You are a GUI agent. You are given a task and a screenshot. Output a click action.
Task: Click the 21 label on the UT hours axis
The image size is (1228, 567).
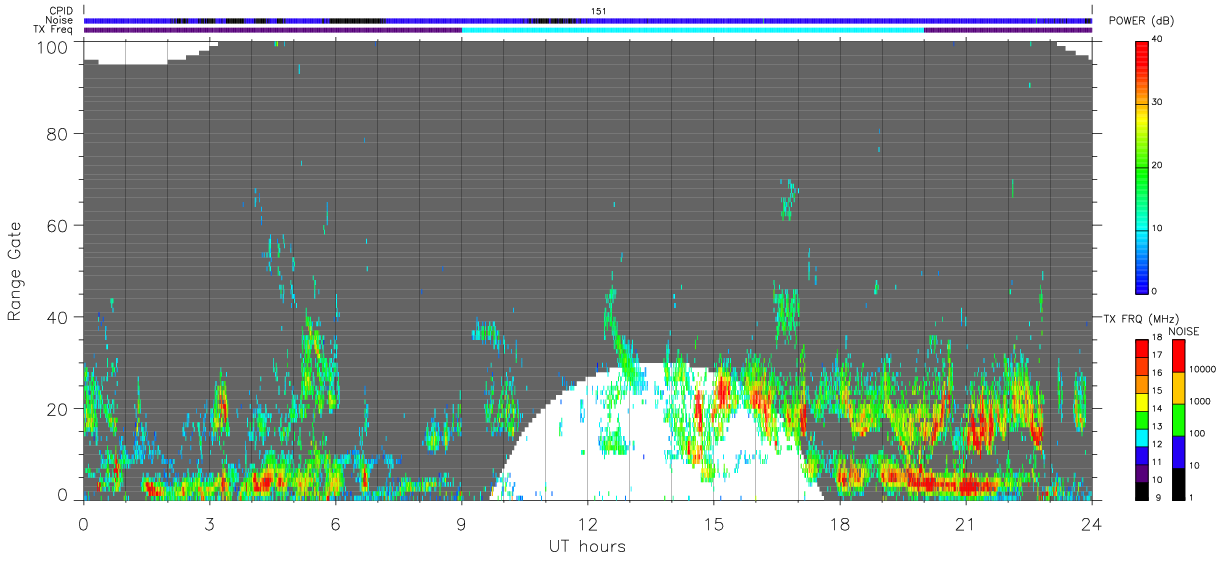coord(966,523)
